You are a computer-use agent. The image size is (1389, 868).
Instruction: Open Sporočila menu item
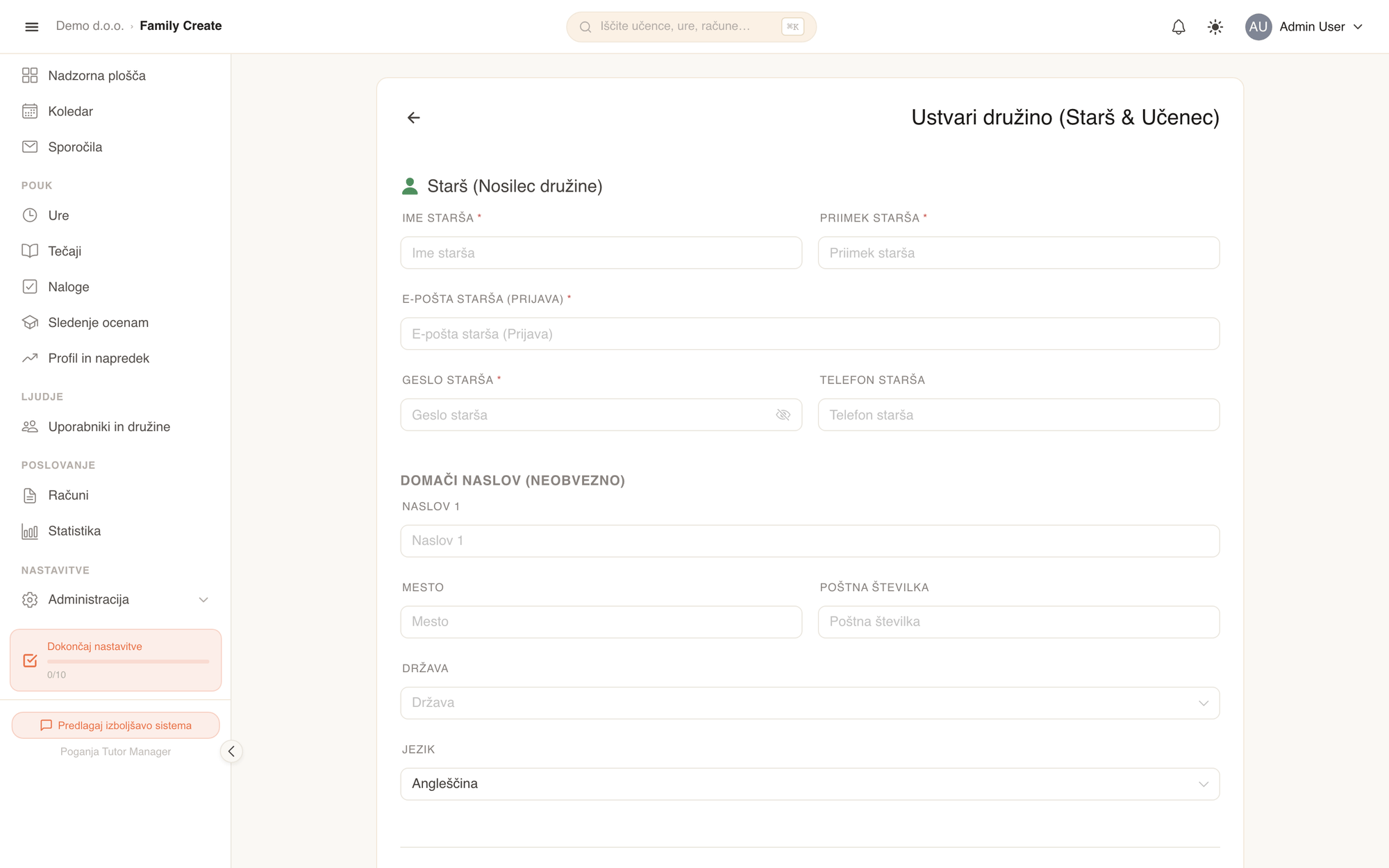click(115, 147)
